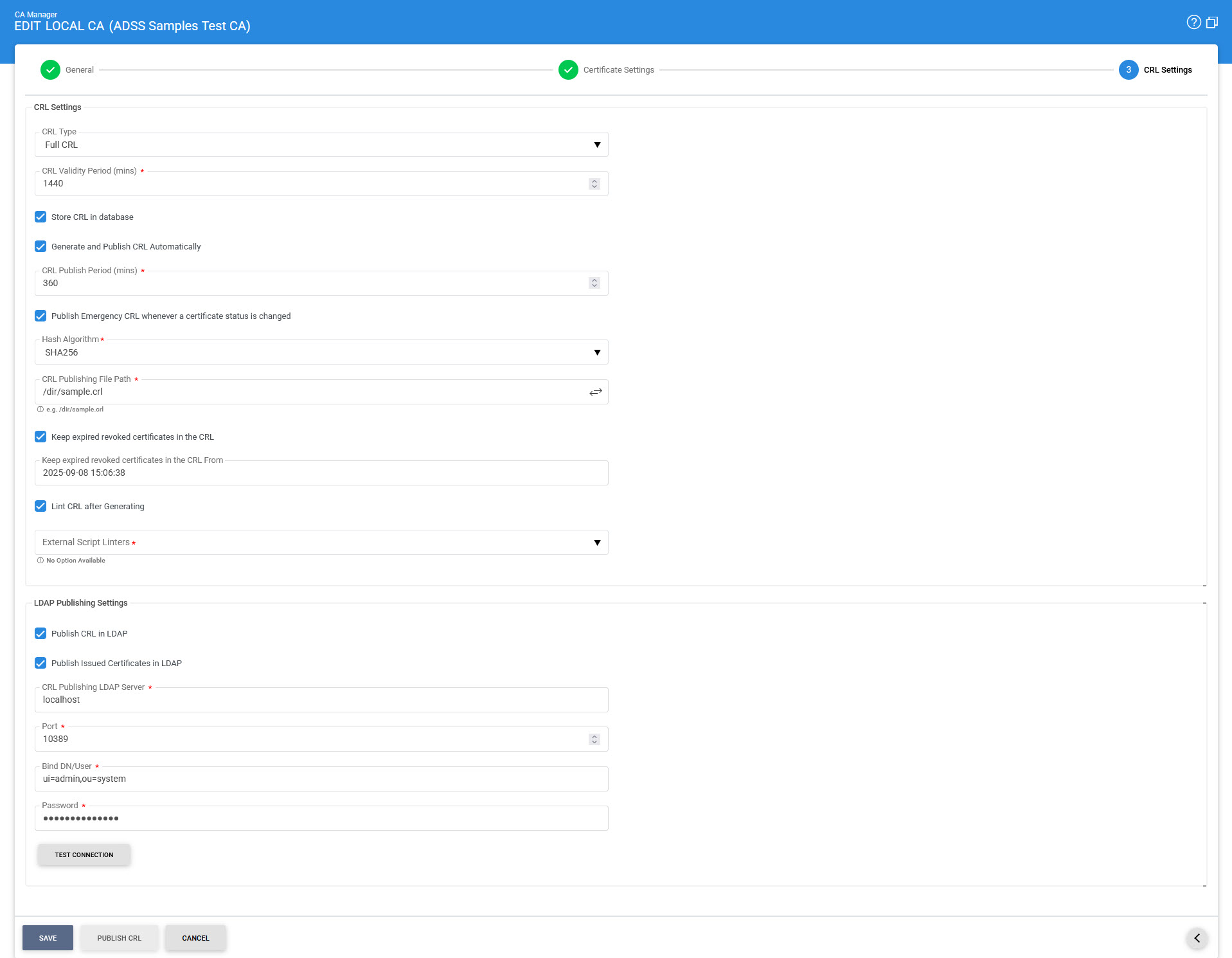Go to the General step checkmark icon
Screen dimensions: 1232x958
point(50,70)
